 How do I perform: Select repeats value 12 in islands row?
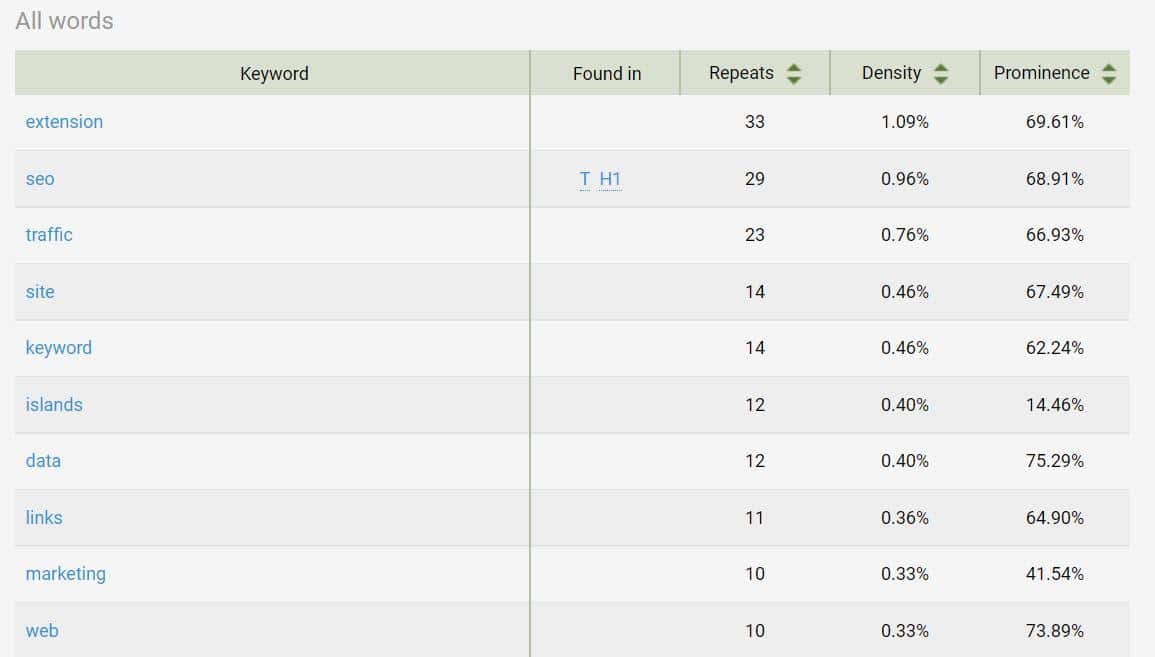point(755,404)
